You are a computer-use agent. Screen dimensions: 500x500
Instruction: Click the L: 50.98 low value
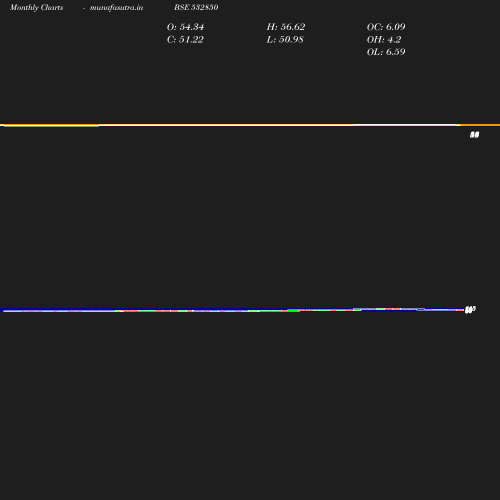[285, 40]
